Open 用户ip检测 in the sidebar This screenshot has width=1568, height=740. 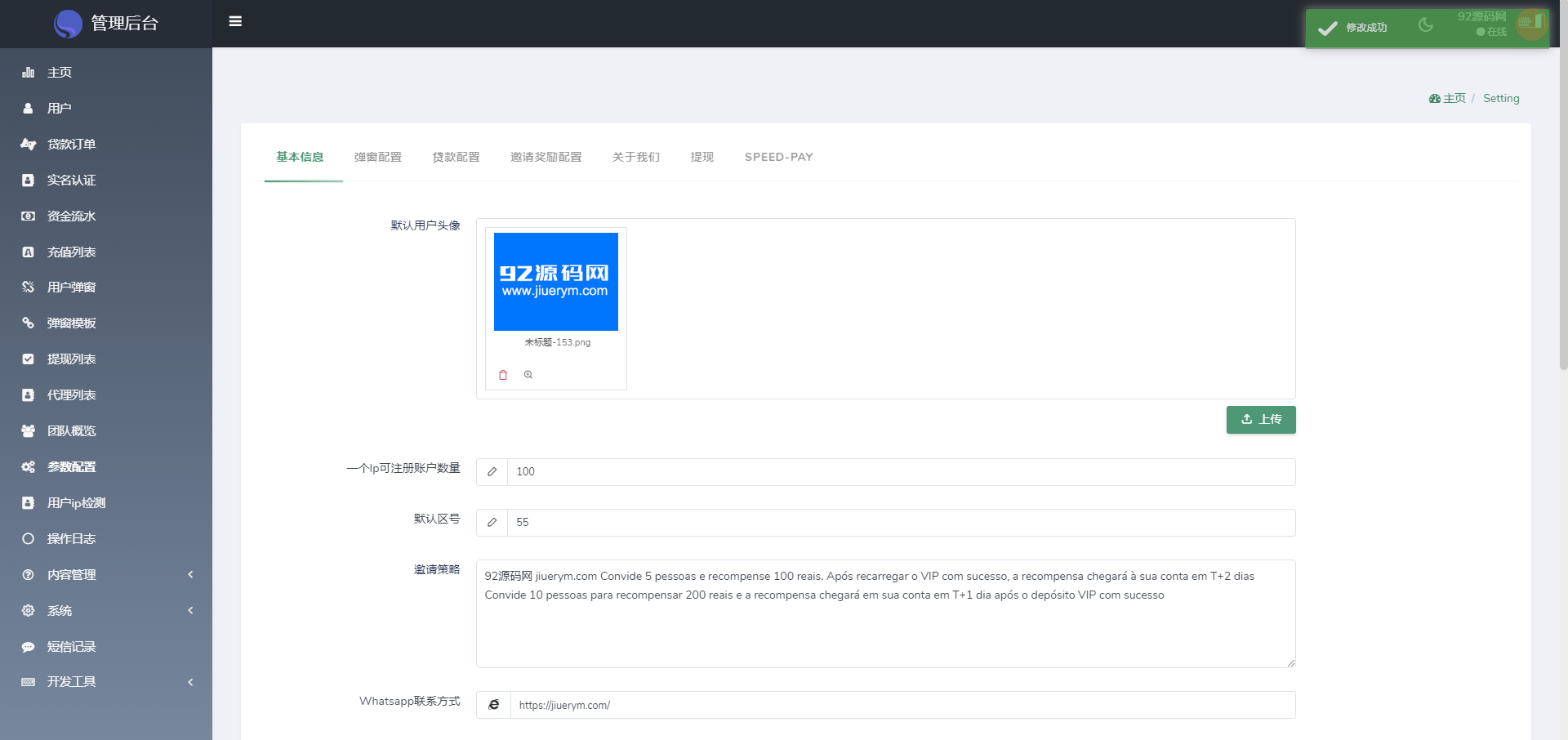(106, 503)
